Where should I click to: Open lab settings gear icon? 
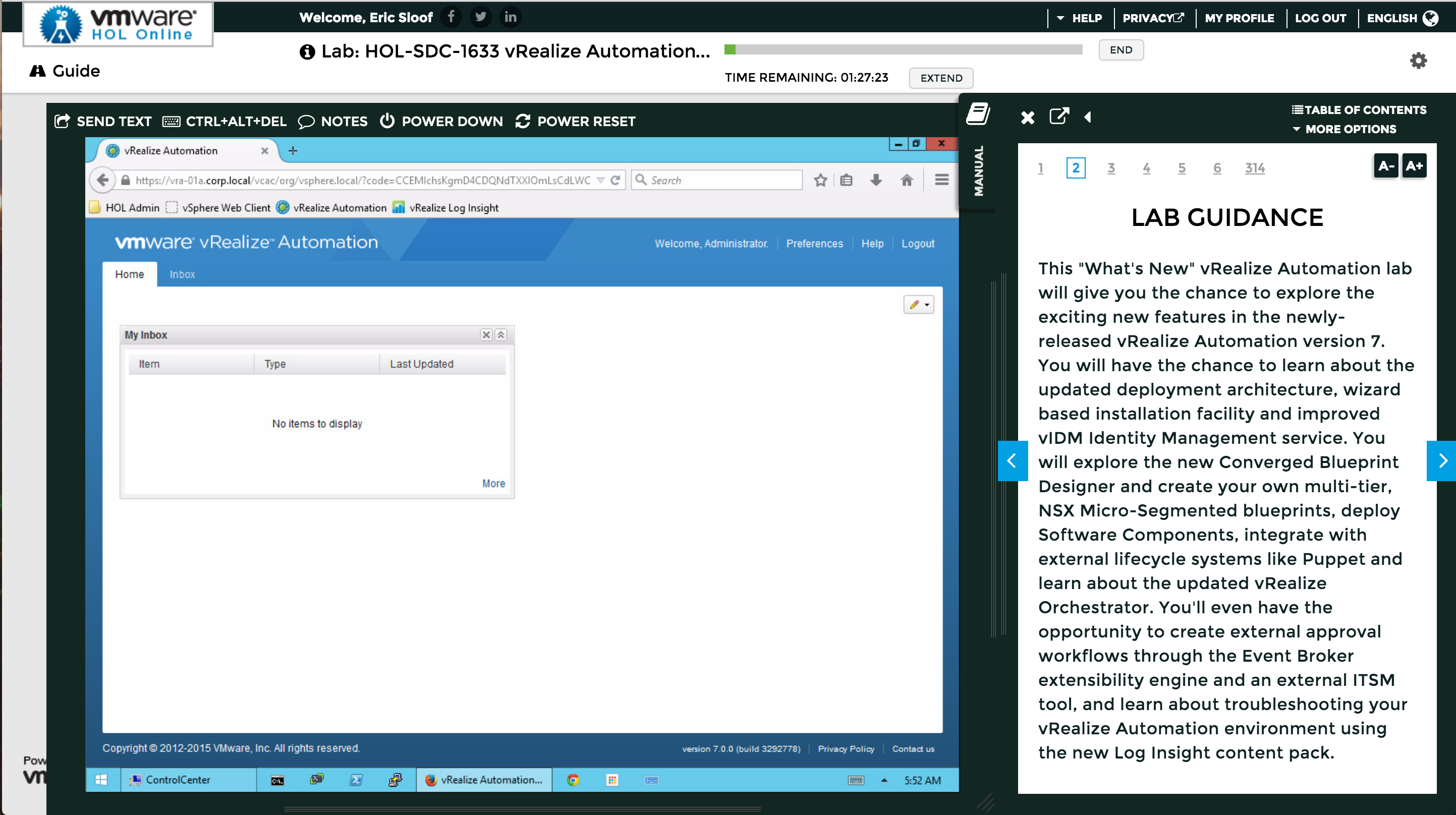point(1418,61)
